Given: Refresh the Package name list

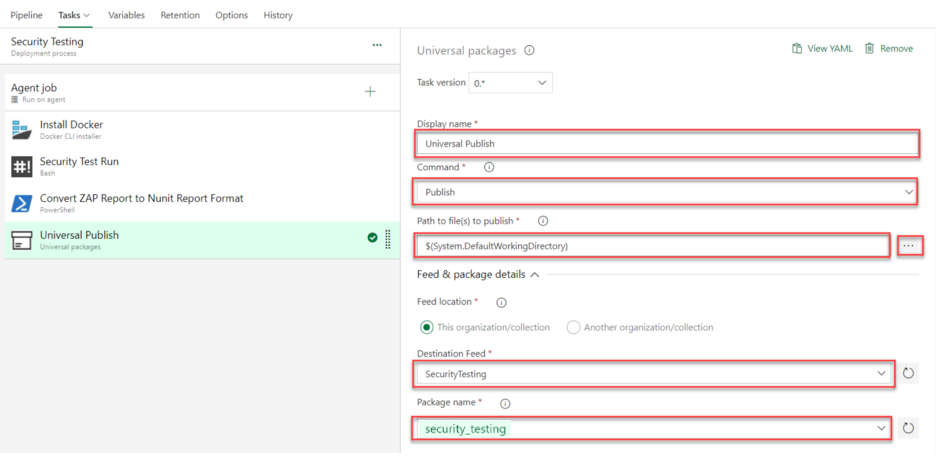Looking at the screenshot, I should (909, 428).
